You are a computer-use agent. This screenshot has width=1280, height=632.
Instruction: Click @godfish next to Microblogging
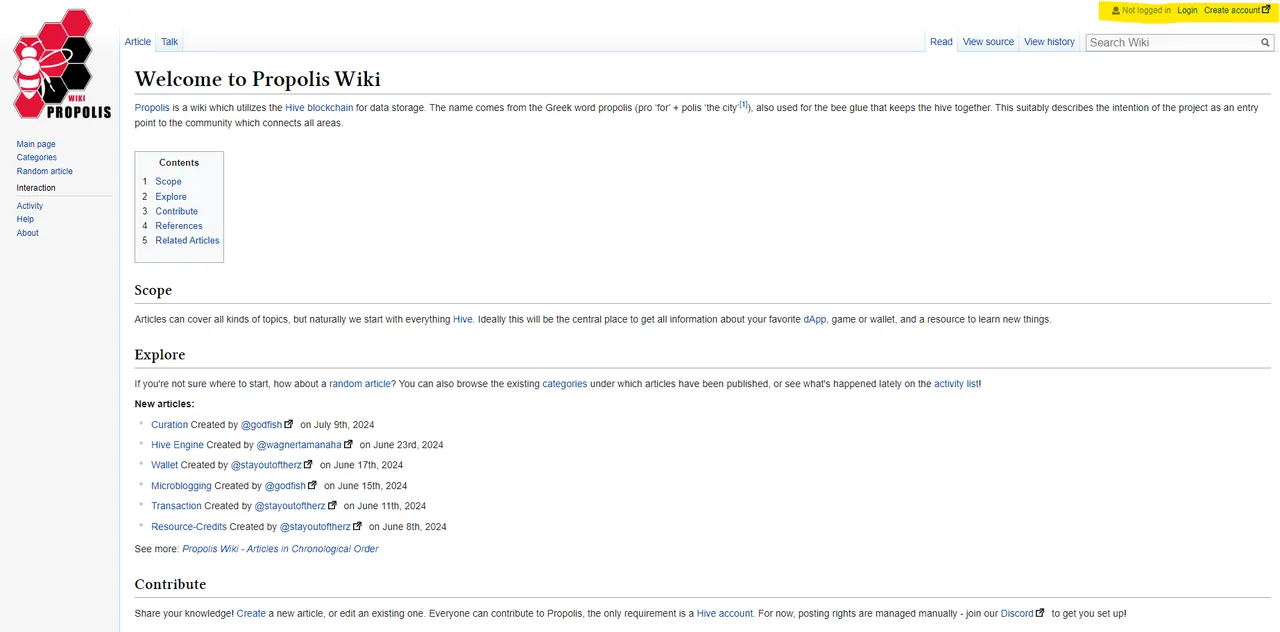coord(285,486)
